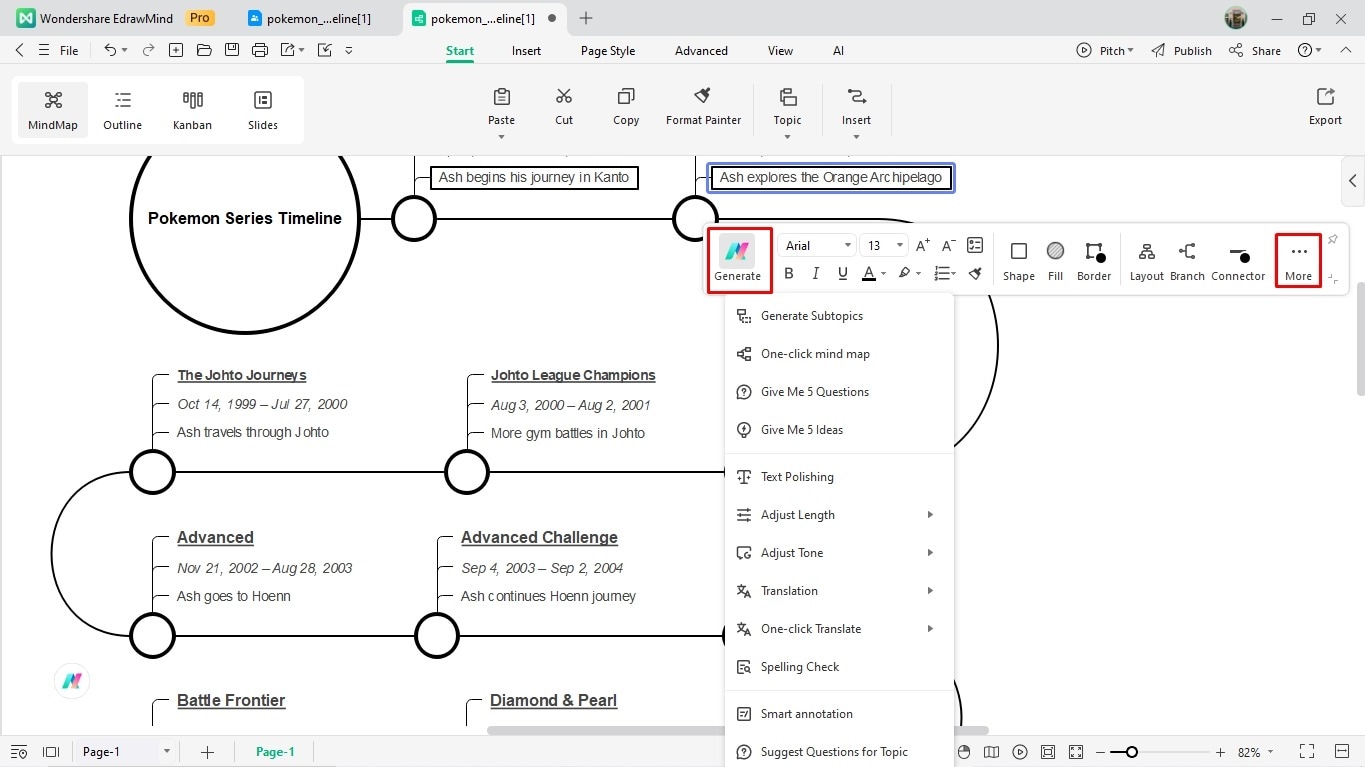Viewport: 1365px width, 767px height.
Task: Switch to Slides view mode
Action: [x=263, y=110]
